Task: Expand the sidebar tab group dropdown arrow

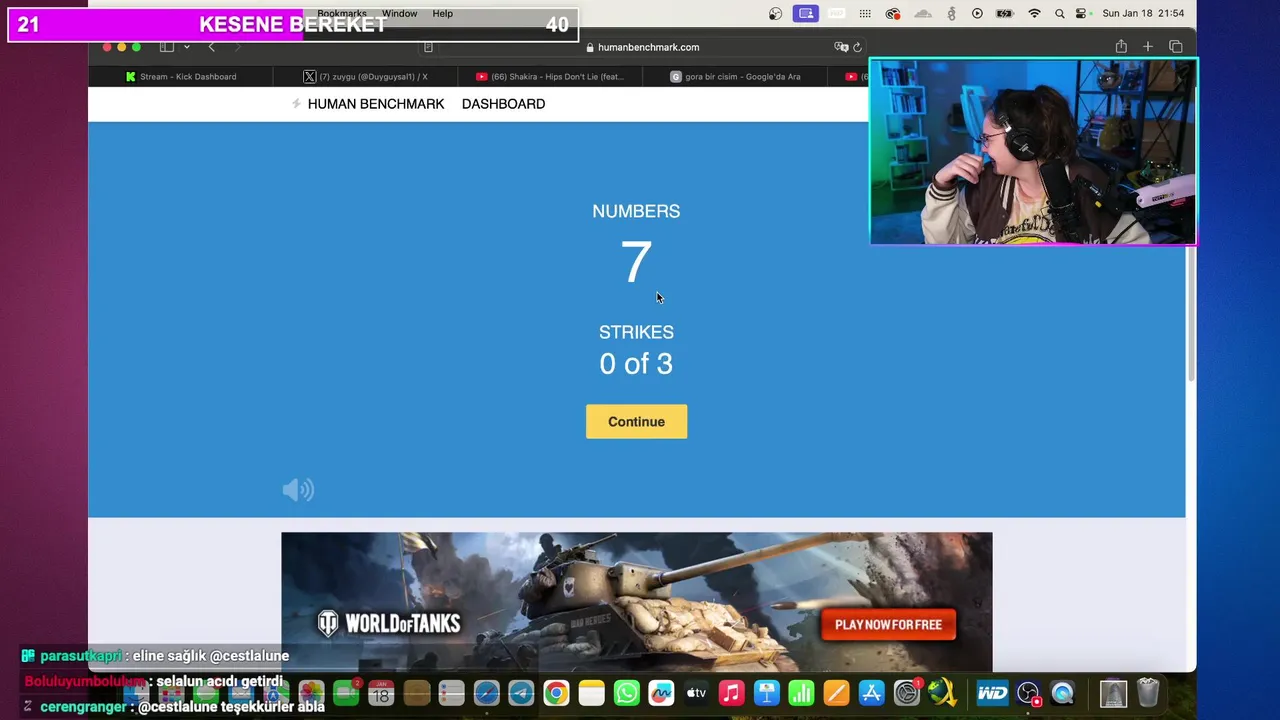Action: click(x=186, y=47)
